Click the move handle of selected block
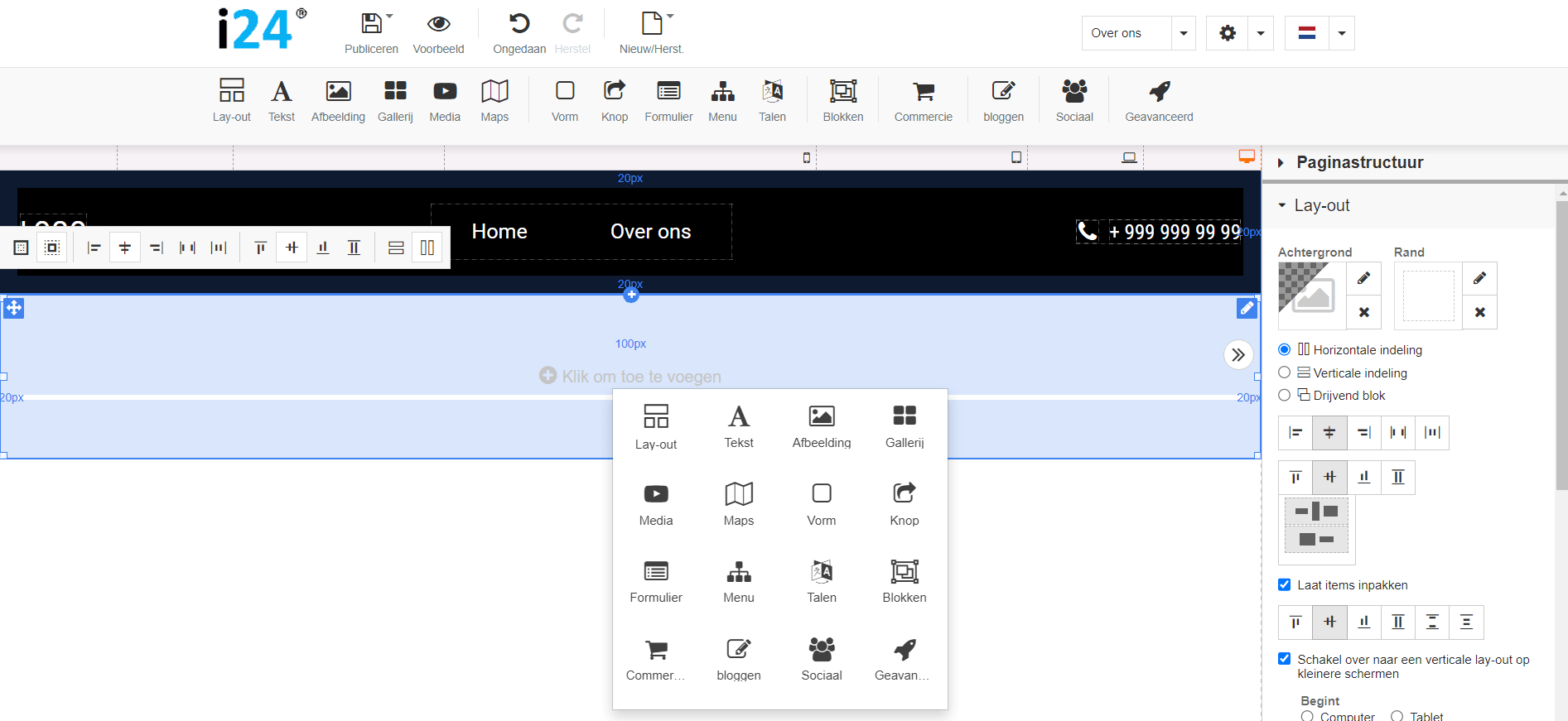The height and width of the screenshot is (721, 1568). tap(14, 308)
